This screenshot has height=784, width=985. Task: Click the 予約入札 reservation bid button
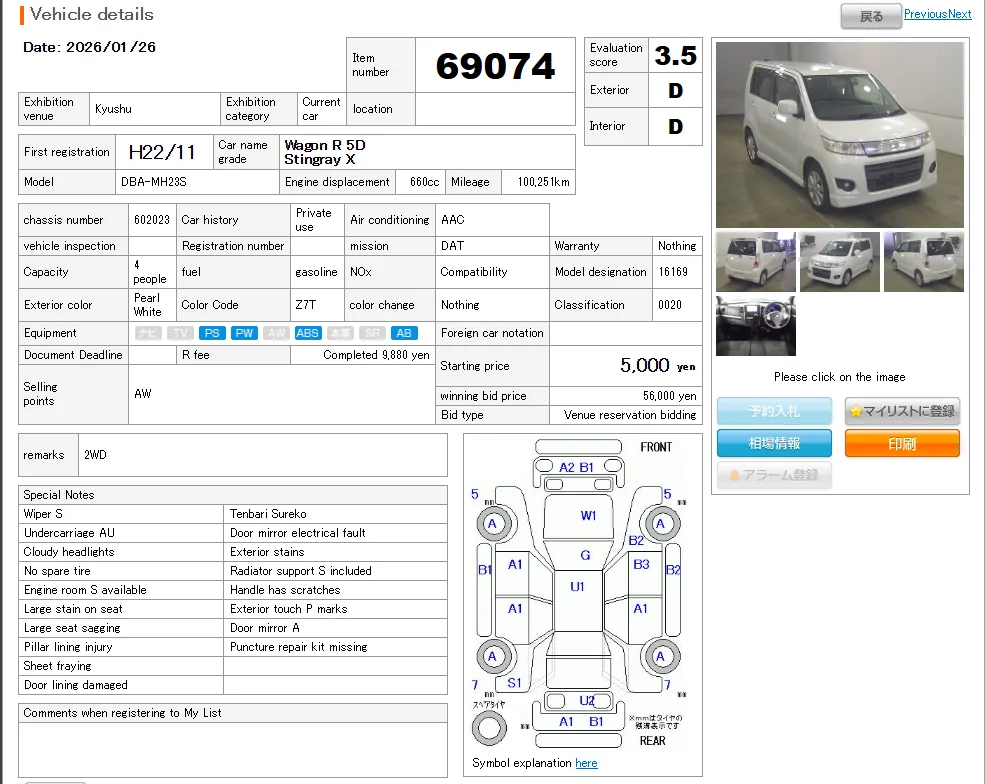tap(775, 411)
